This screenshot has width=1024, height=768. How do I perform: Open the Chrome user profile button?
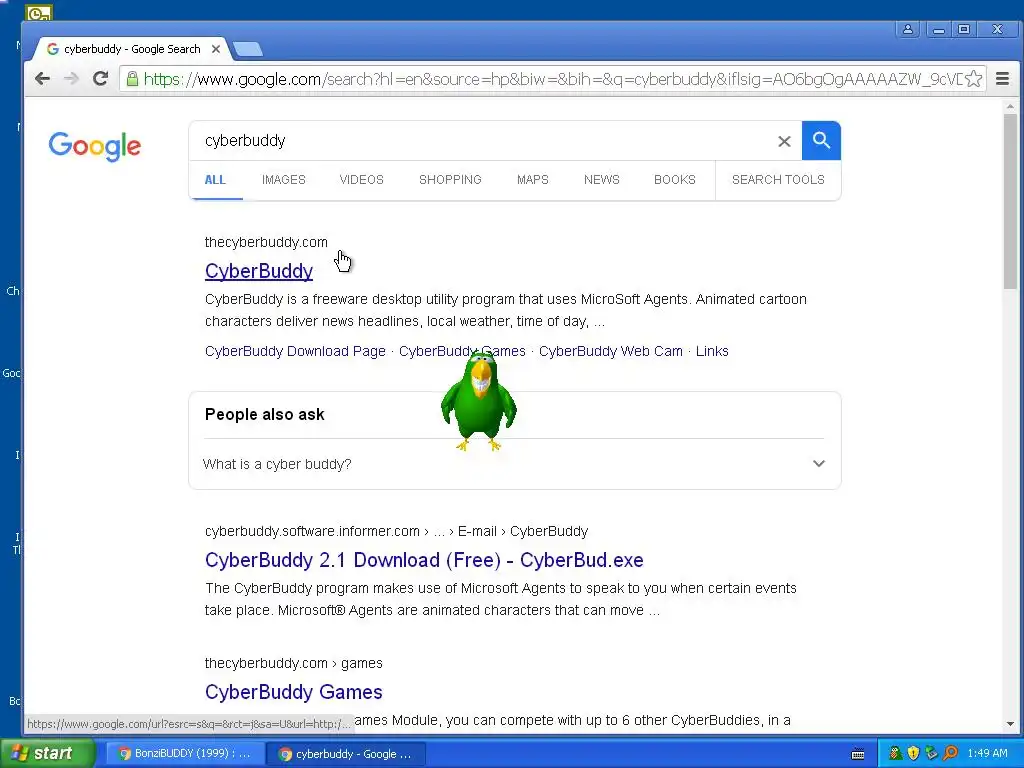(908, 29)
